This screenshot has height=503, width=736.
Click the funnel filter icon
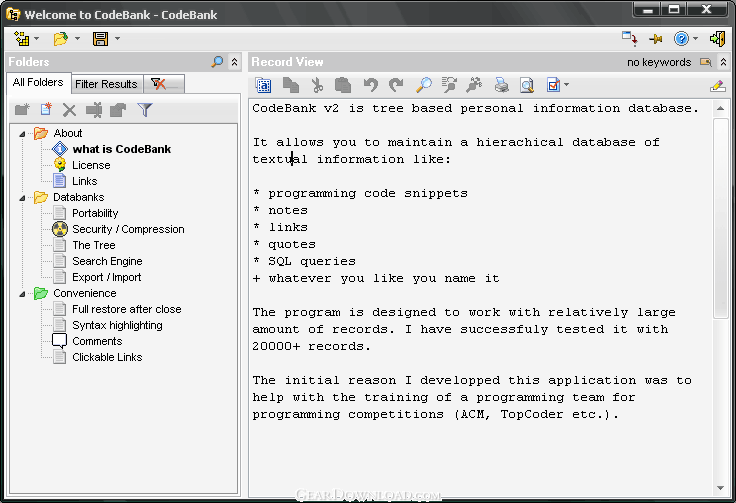[x=145, y=110]
